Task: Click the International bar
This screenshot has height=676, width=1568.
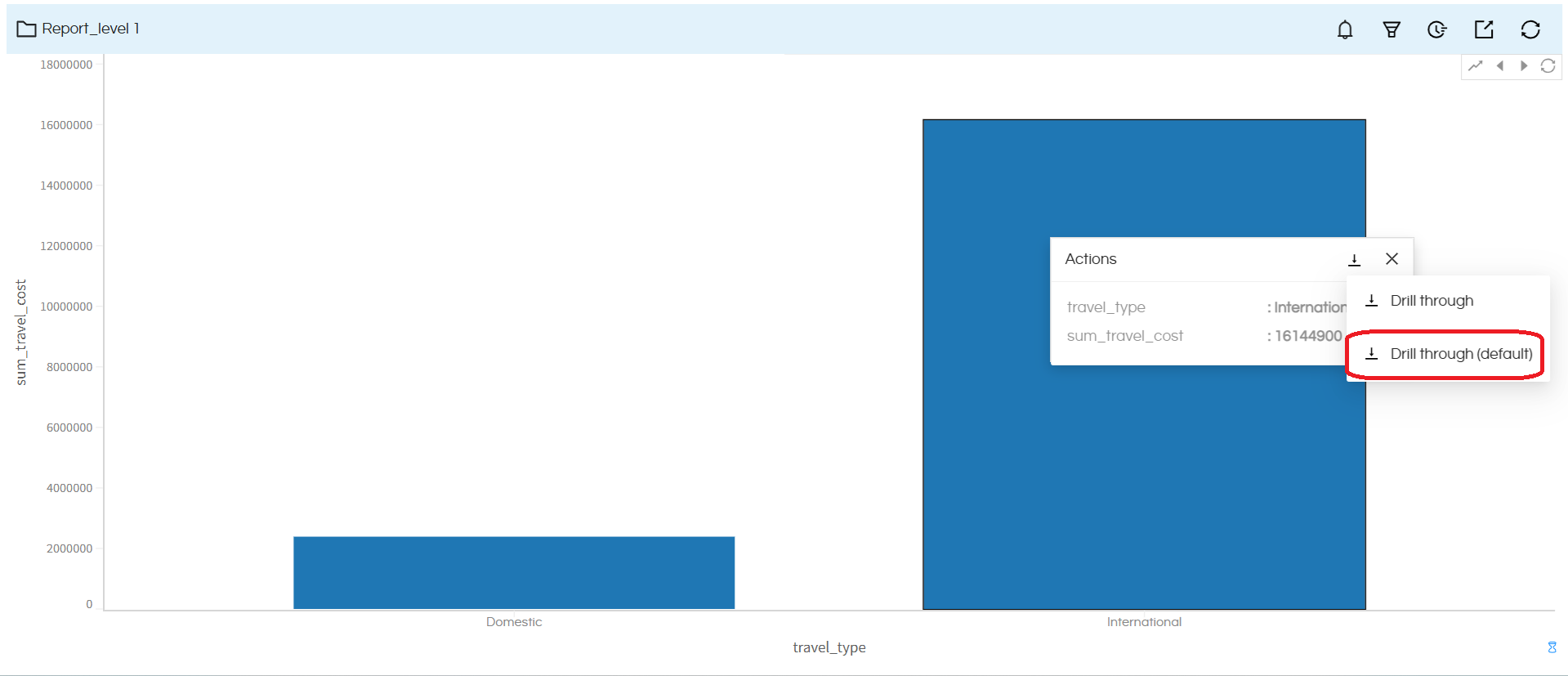Action: (1144, 365)
